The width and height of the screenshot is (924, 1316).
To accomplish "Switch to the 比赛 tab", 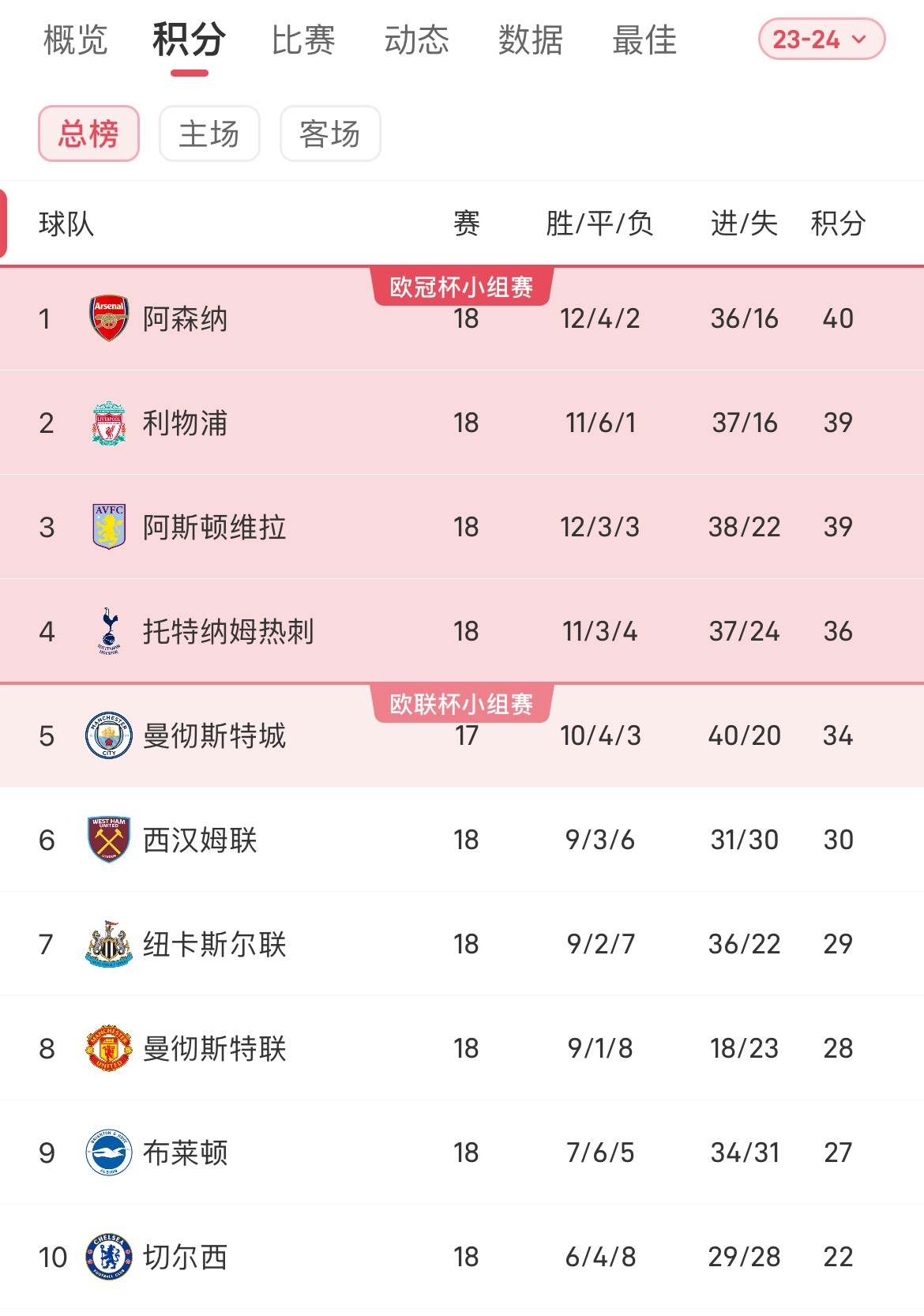I will pyautogui.click(x=303, y=39).
